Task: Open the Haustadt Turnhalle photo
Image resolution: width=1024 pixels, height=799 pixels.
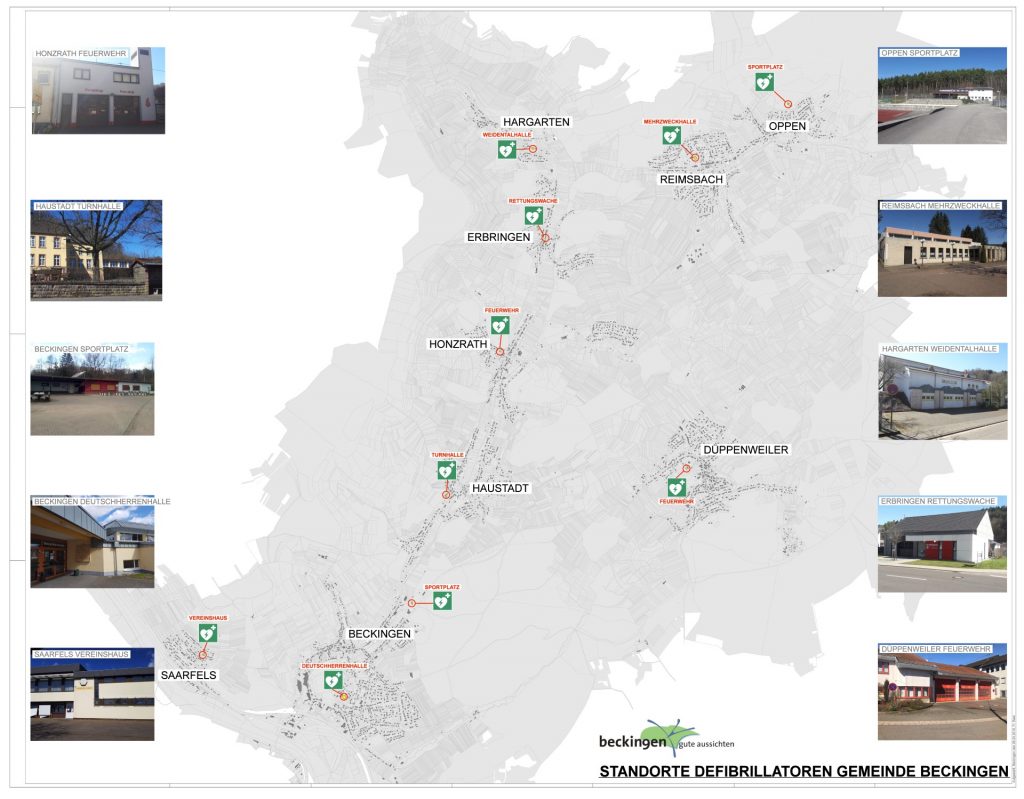Action: [x=96, y=250]
